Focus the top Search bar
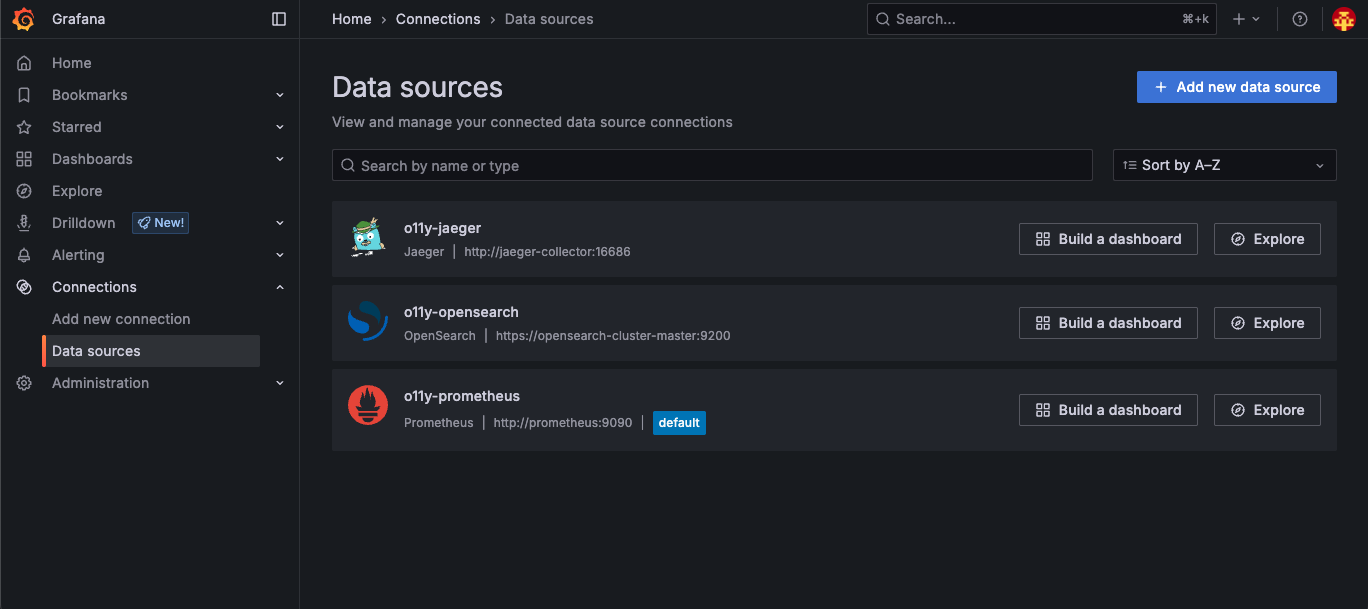Screen dimensions: 1368x609 (x=1042, y=19)
